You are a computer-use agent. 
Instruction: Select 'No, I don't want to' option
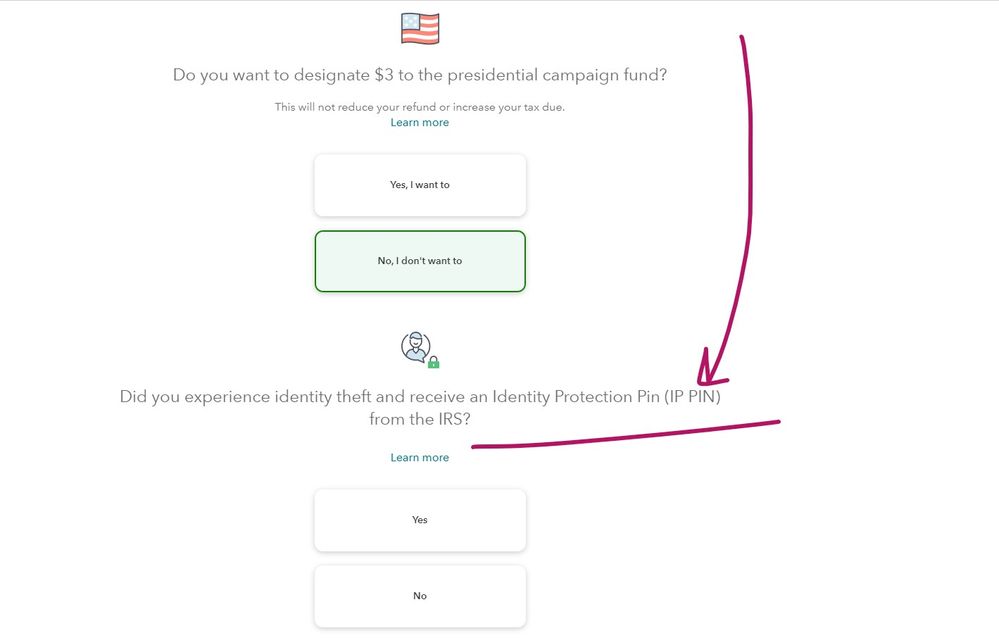pyautogui.click(x=420, y=261)
